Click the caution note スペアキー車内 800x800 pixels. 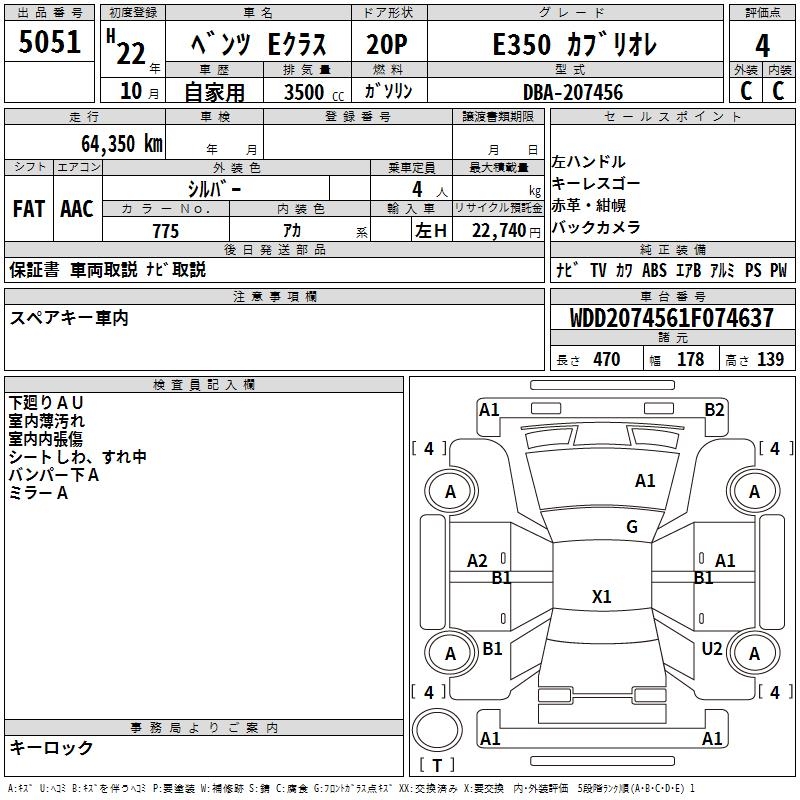(69, 318)
